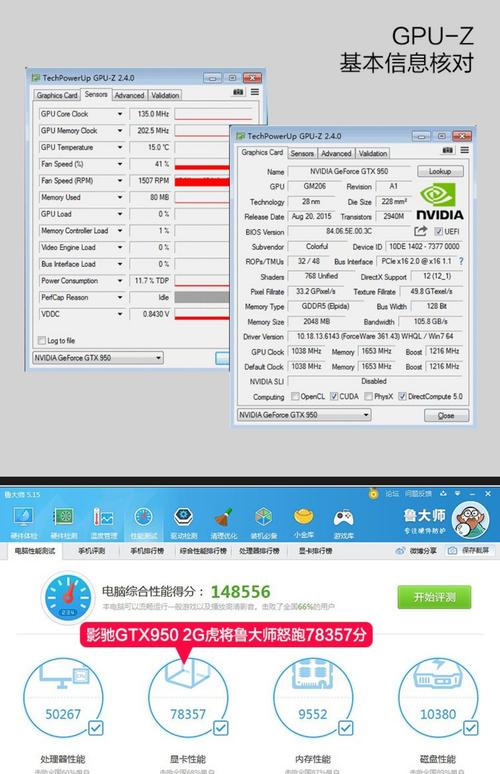The width and height of the screenshot is (500, 774).
Task: Select 电脑性能测试 tab
Action: point(34,551)
